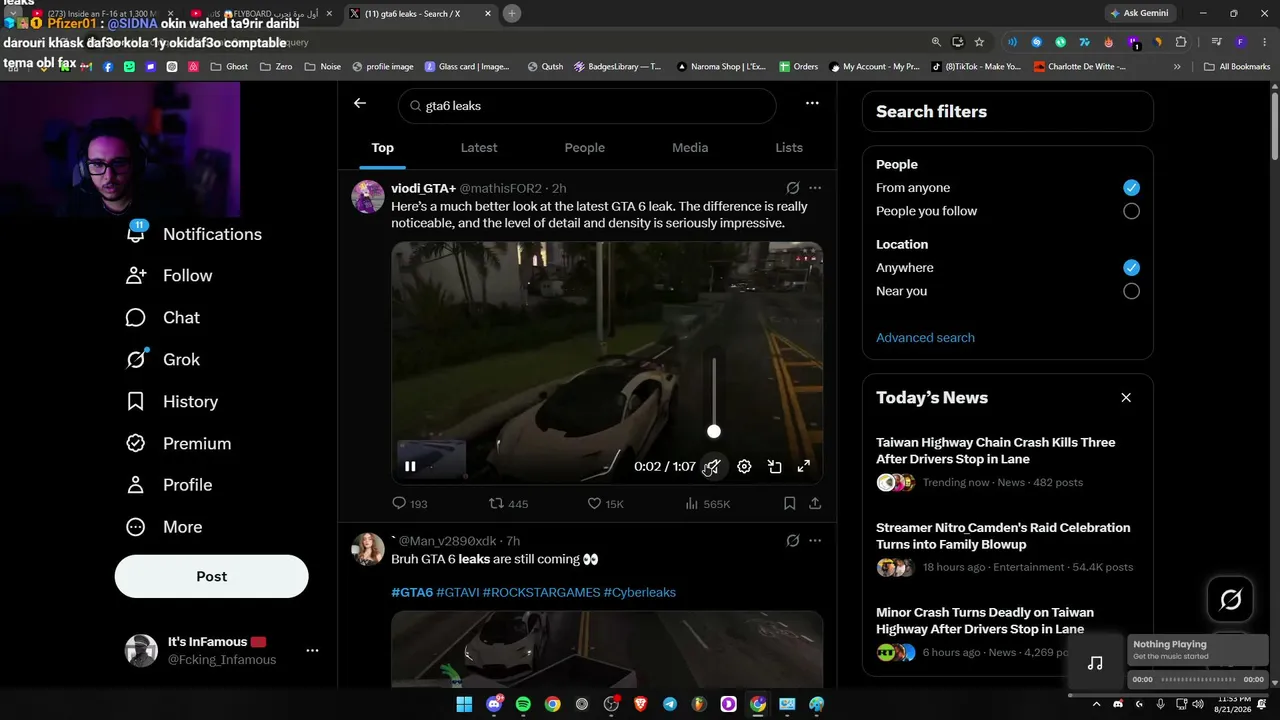This screenshot has width=1280, height=720.
Task: Open the floating Grok button
Action: (1231, 599)
